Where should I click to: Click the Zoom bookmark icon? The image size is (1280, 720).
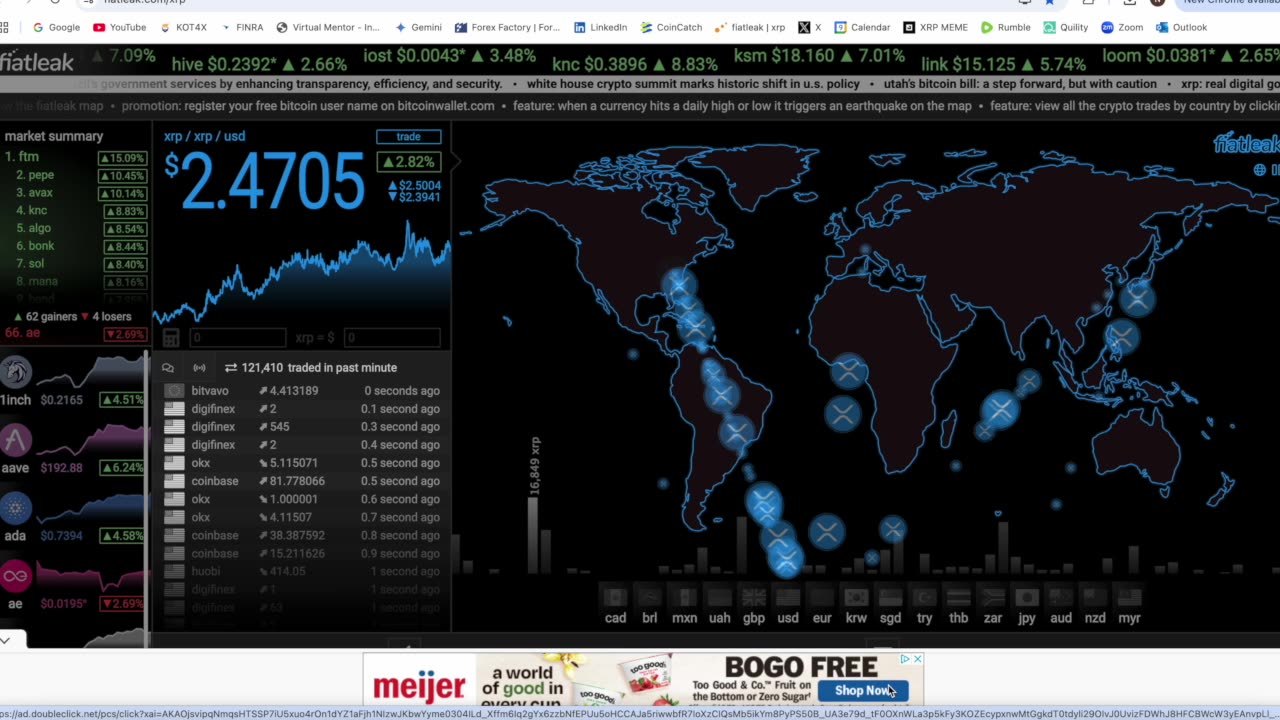1107,27
